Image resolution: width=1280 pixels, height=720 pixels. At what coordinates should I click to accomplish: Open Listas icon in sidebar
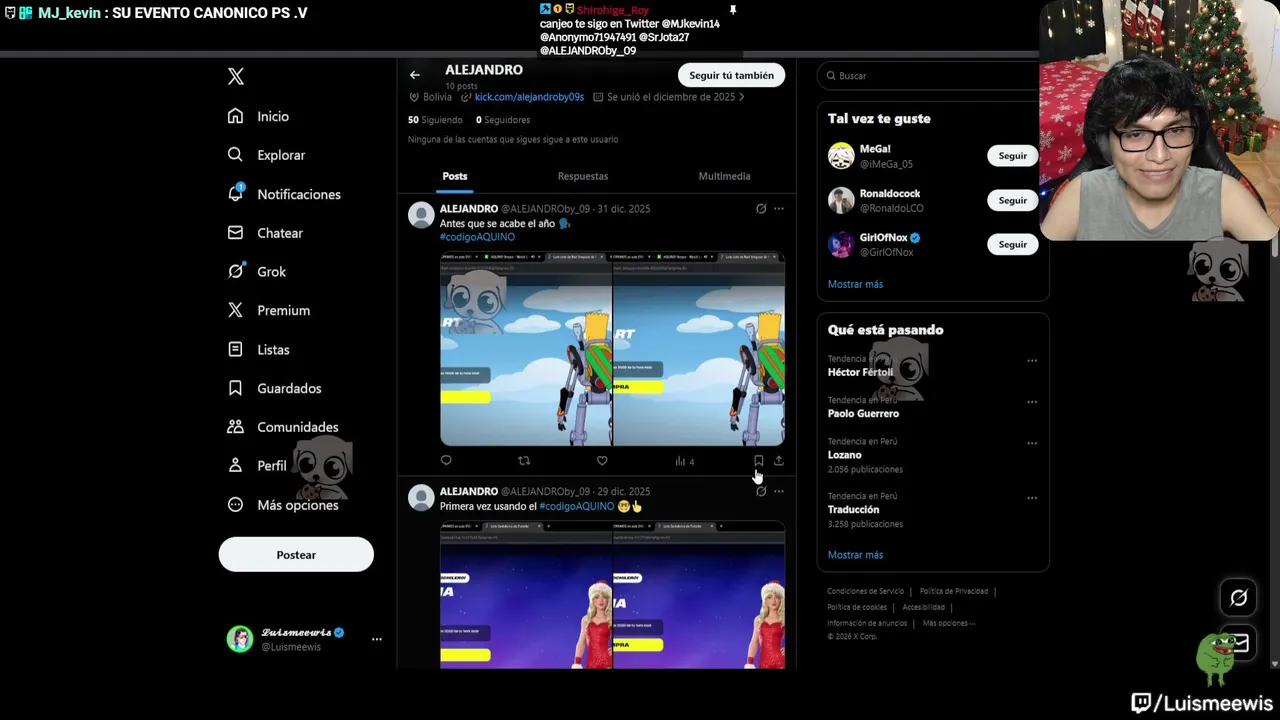[x=235, y=349]
